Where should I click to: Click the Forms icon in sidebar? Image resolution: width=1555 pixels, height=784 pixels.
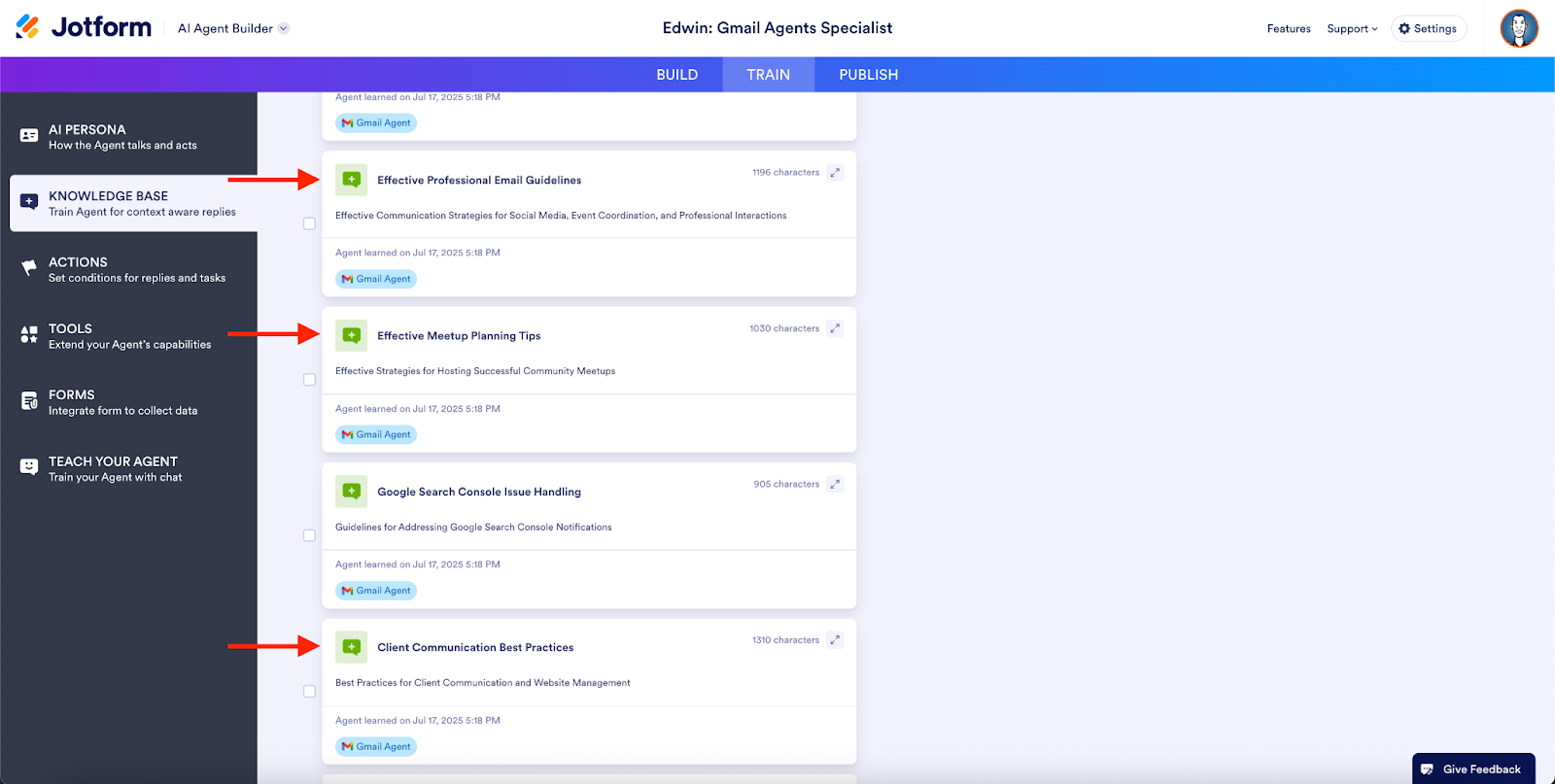tap(29, 401)
